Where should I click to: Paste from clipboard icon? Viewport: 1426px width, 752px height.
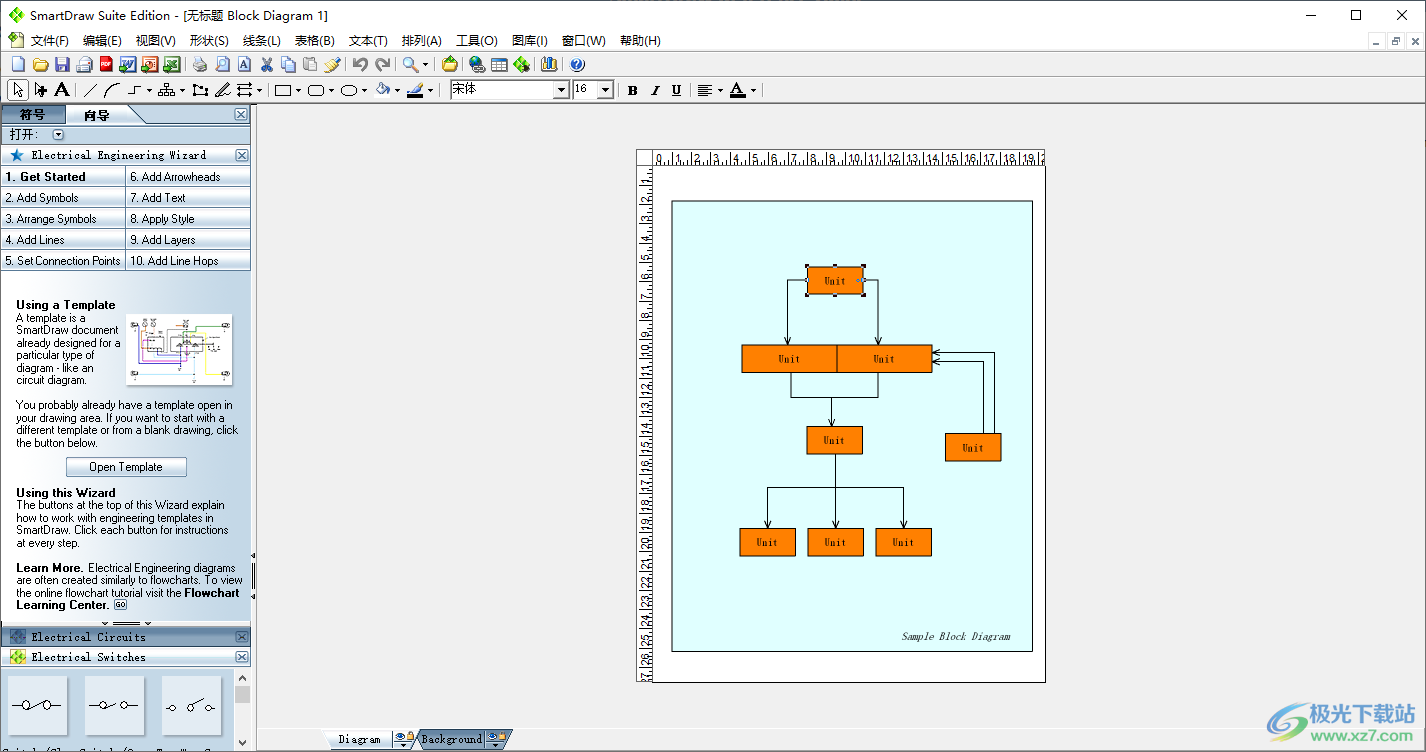(310, 64)
